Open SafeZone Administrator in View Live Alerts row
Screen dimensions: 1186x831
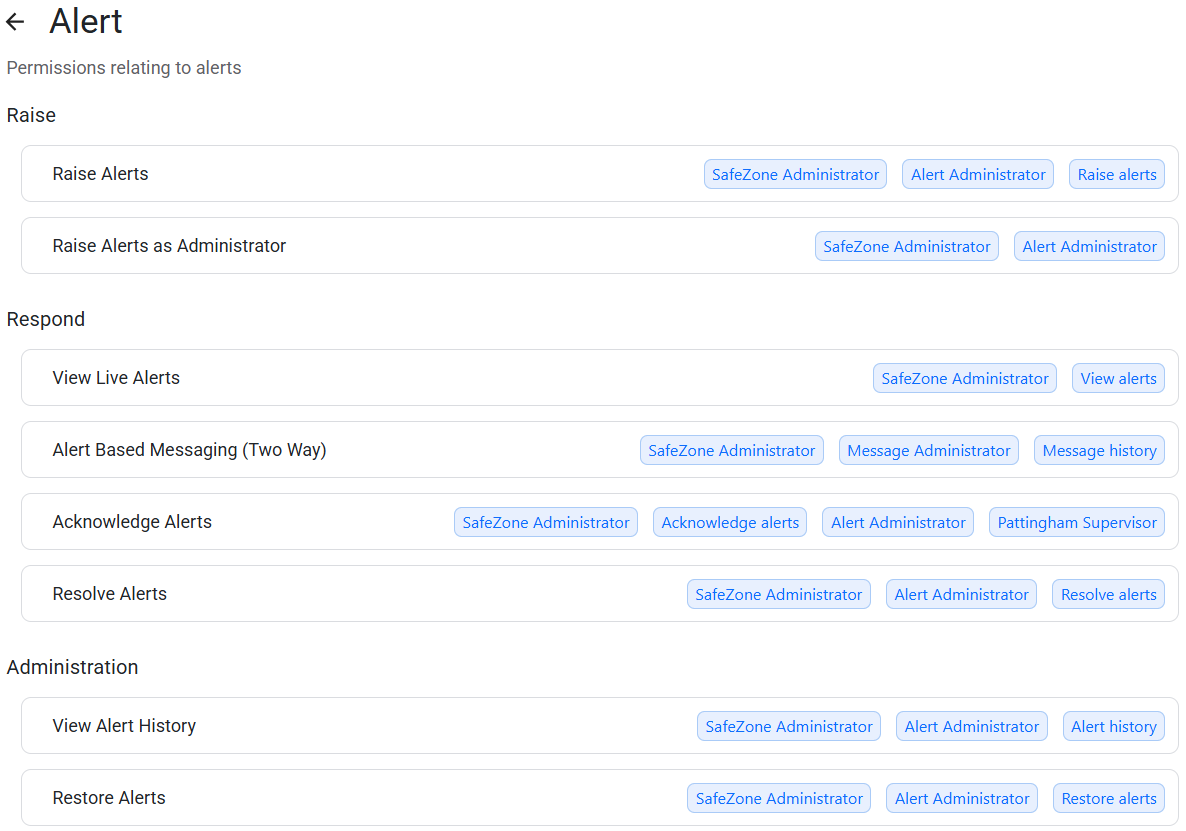pos(964,378)
